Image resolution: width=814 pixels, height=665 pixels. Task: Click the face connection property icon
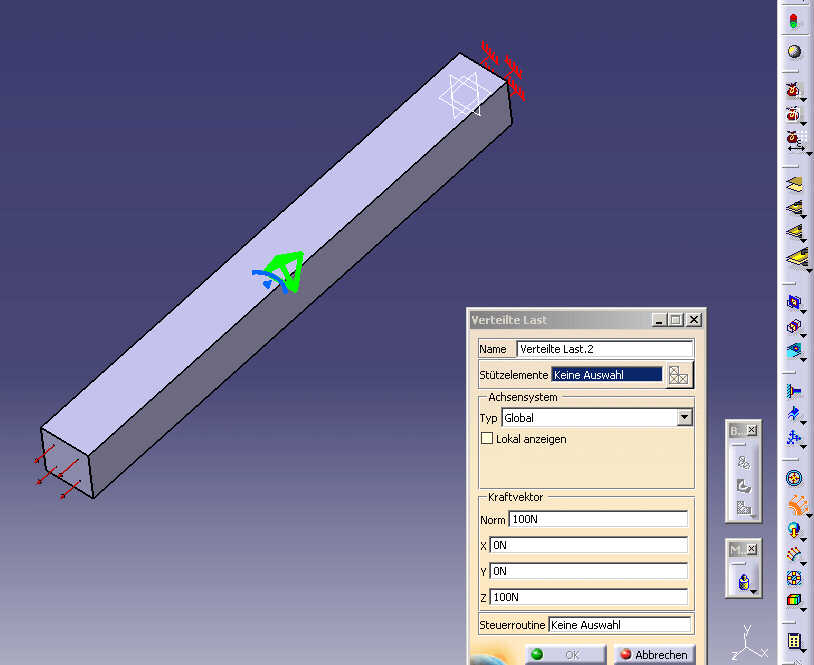[794, 350]
